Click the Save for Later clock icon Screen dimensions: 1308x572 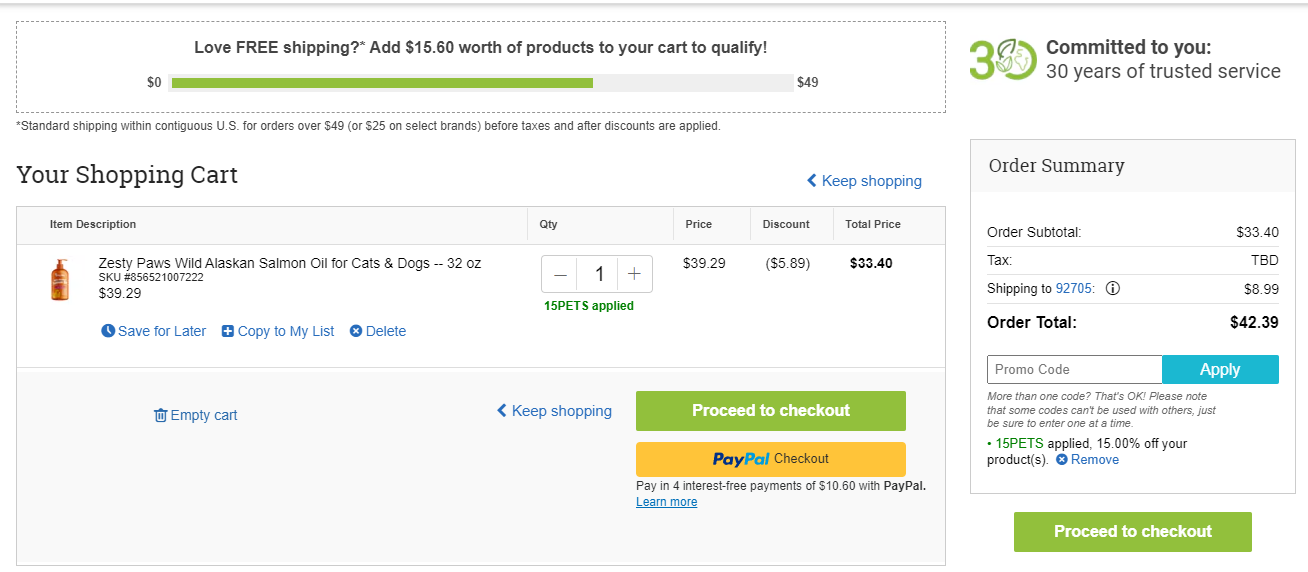(108, 331)
